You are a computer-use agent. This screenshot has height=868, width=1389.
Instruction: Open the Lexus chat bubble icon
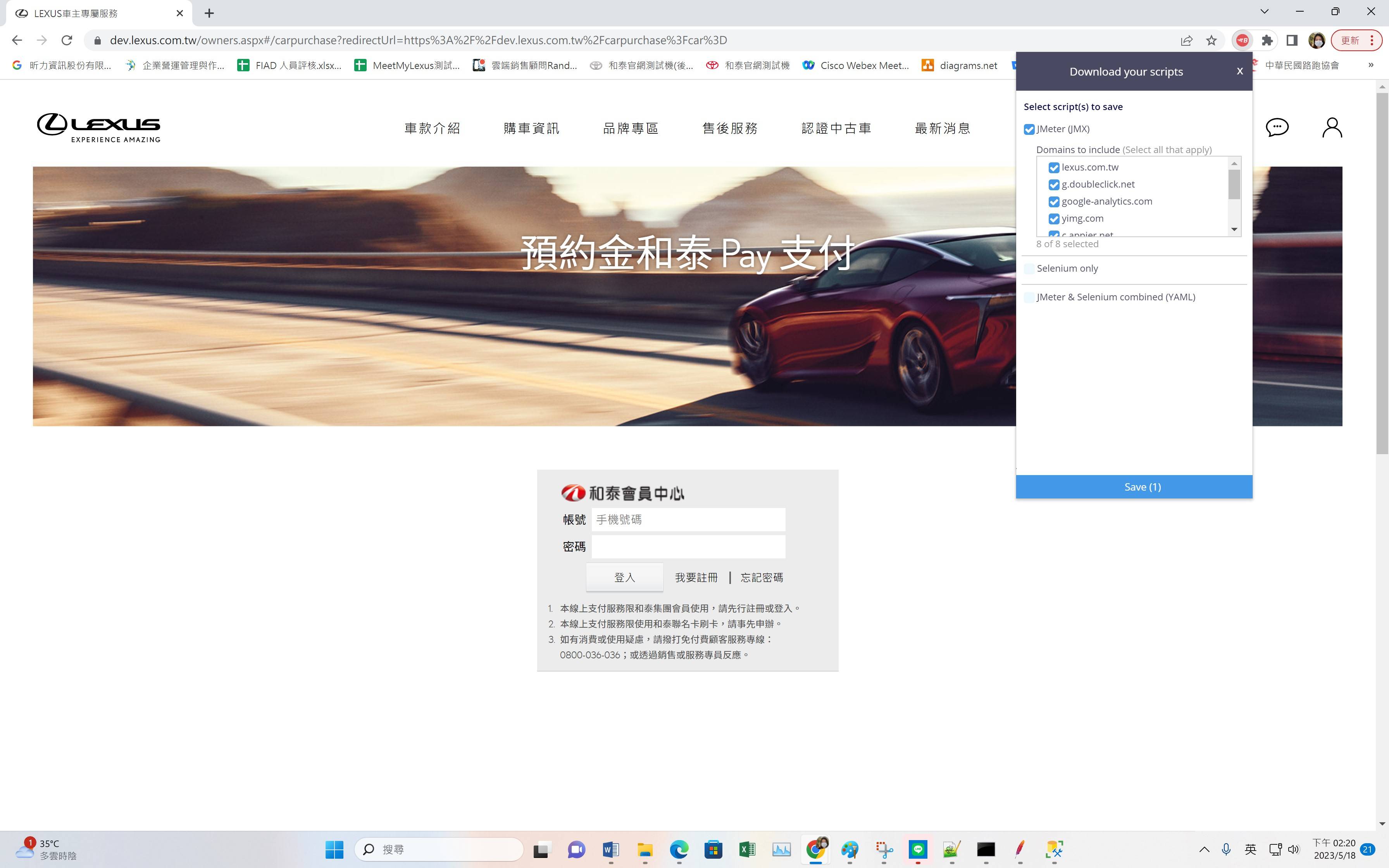click(1277, 127)
